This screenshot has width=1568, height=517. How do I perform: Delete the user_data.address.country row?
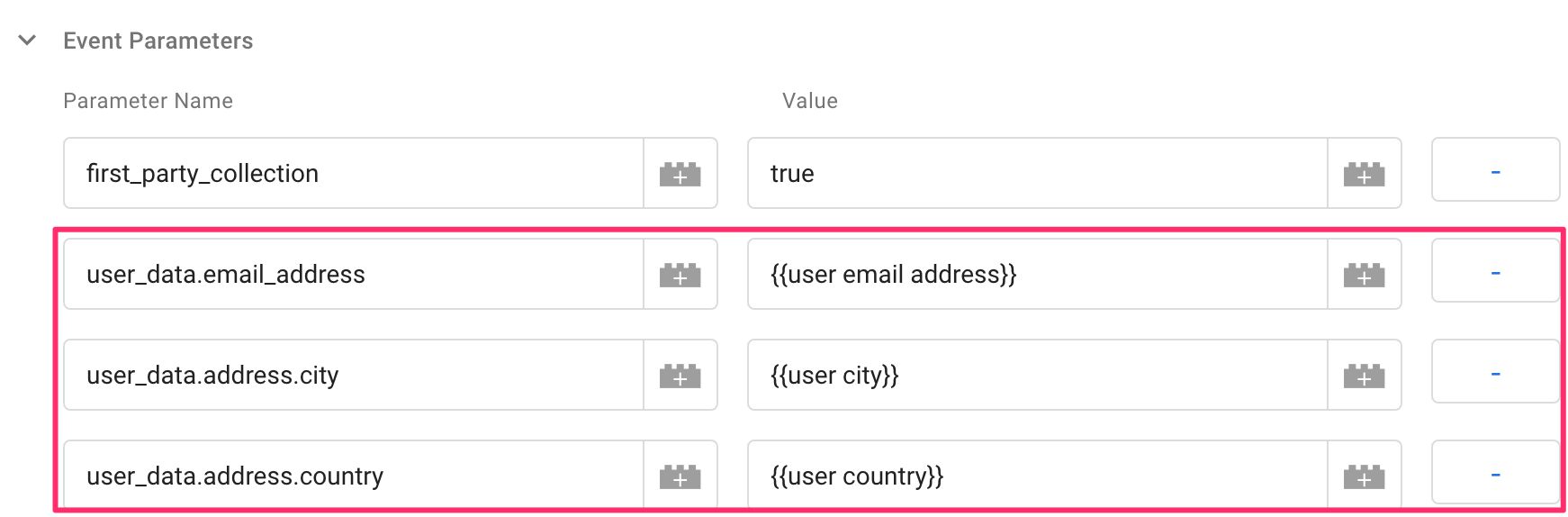tap(1495, 472)
